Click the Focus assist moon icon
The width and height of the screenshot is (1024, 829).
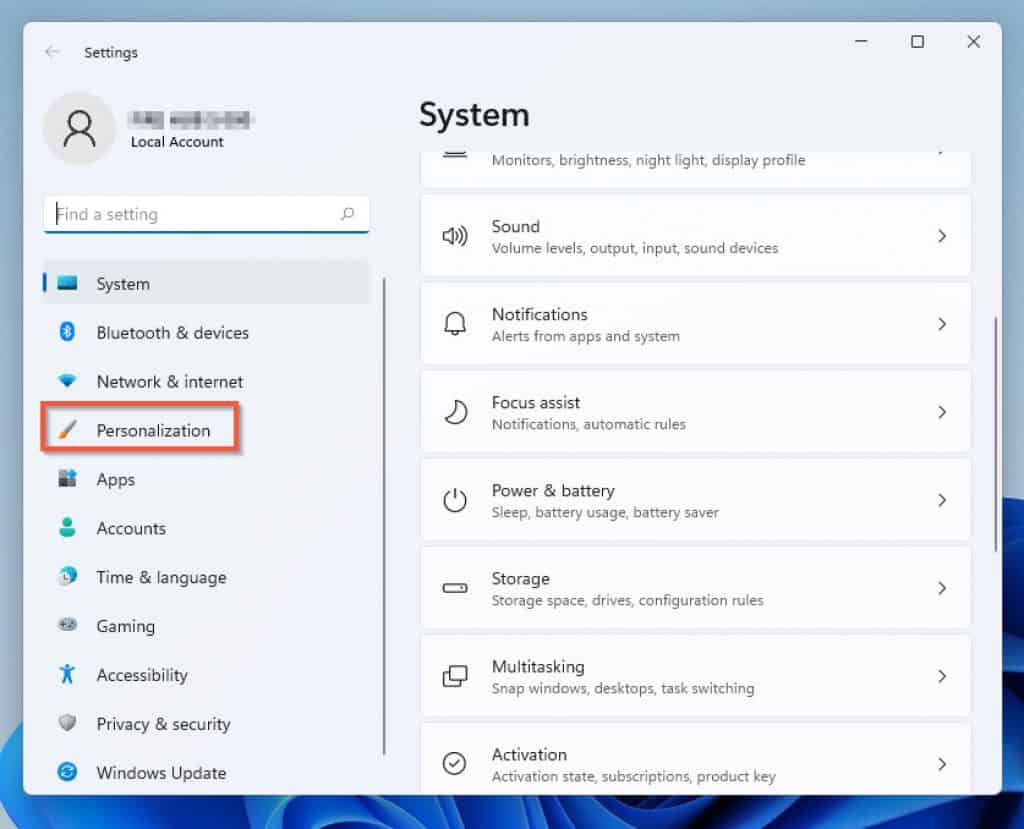455,412
